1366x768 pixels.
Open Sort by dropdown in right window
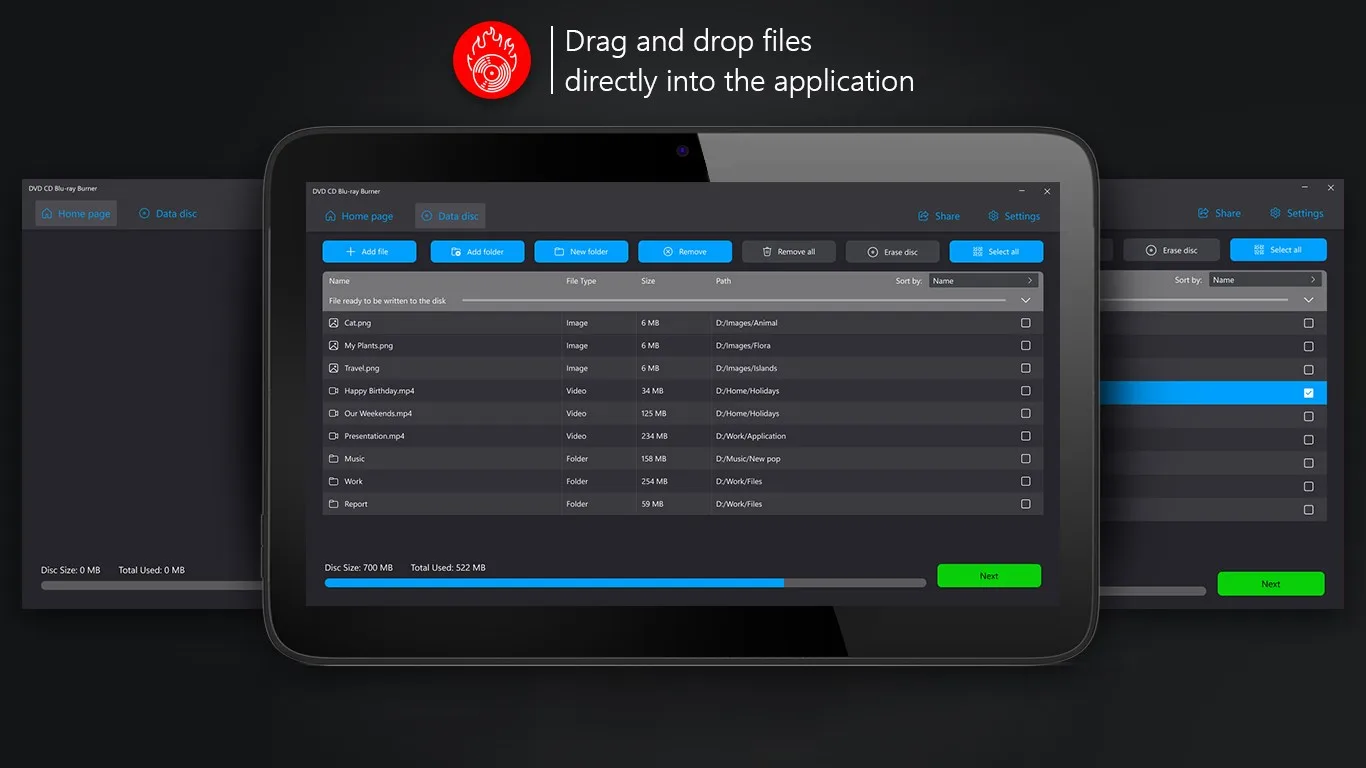point(1266,280)
